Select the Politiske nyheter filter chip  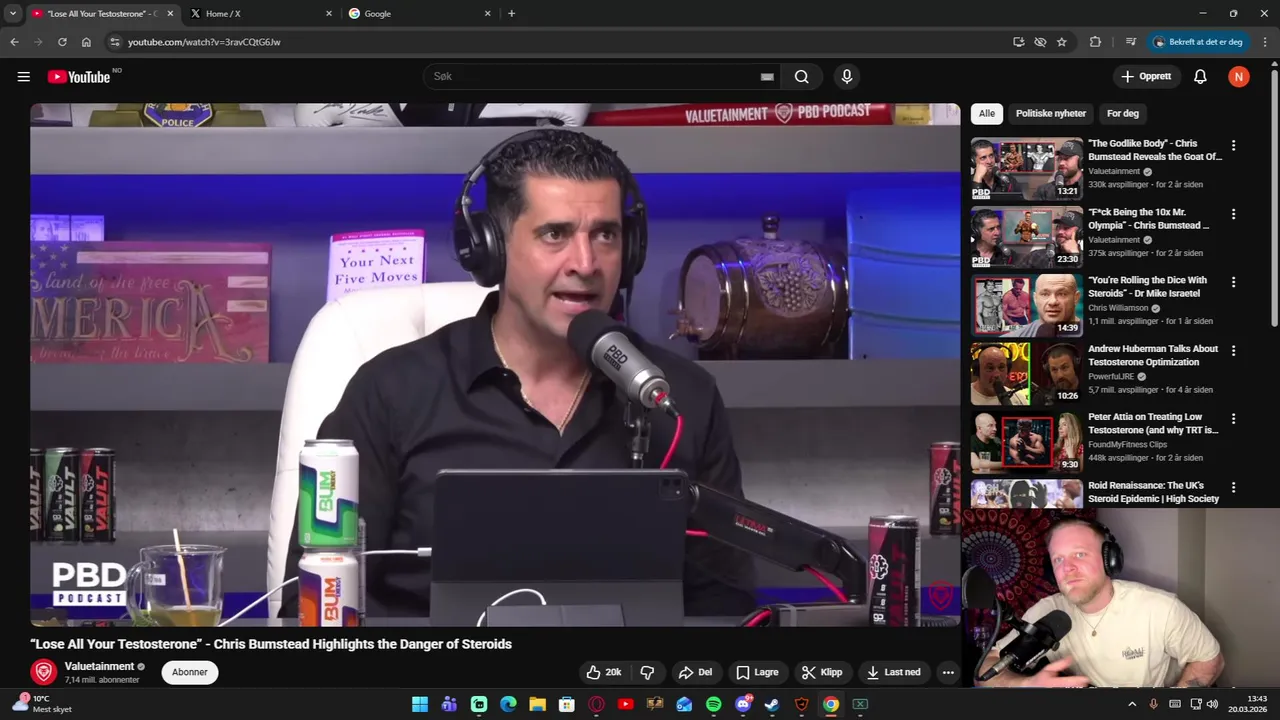pyautogui.click(x=1050, y=114)
